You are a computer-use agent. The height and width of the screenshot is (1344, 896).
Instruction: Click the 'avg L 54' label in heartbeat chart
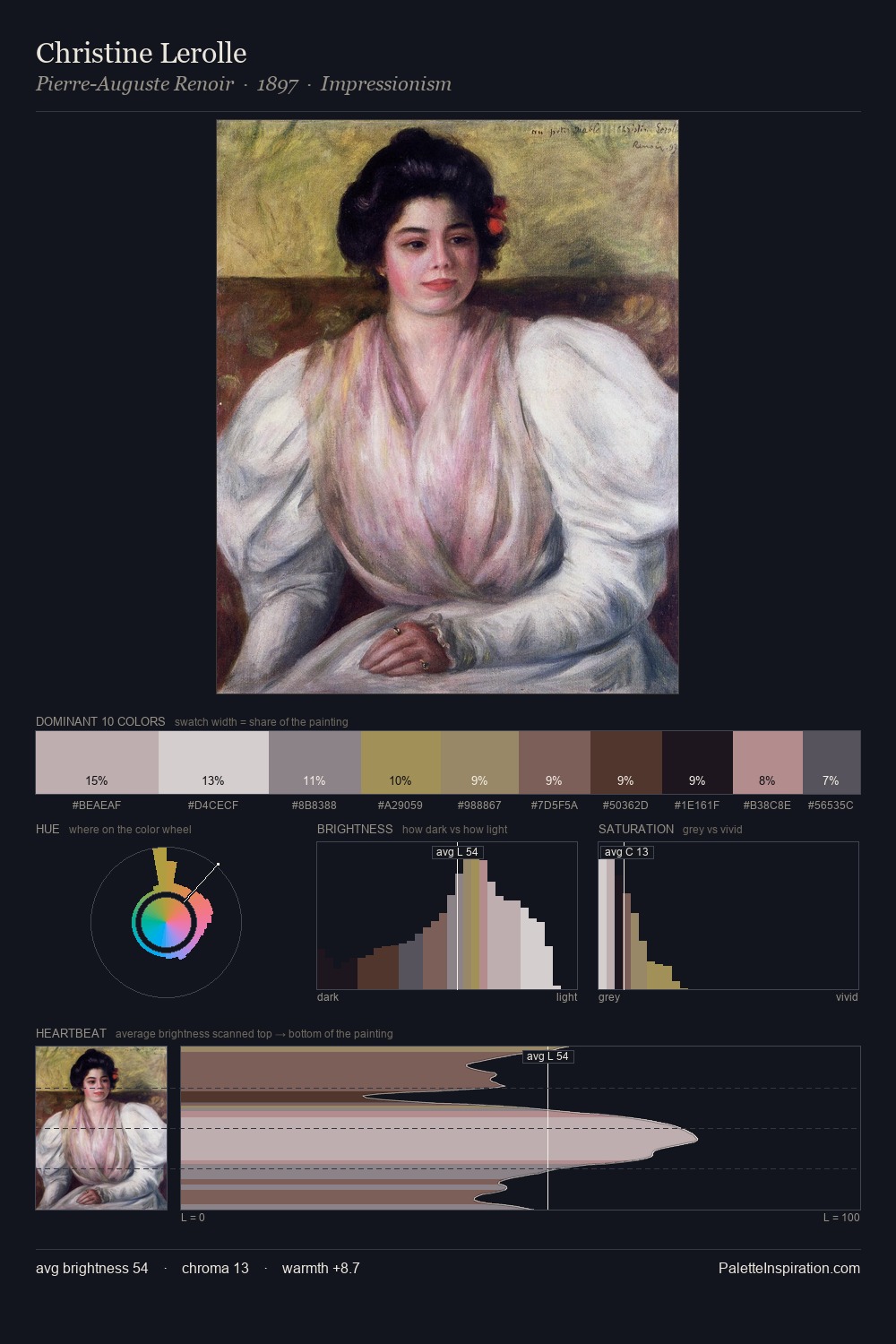(547, 1056)
